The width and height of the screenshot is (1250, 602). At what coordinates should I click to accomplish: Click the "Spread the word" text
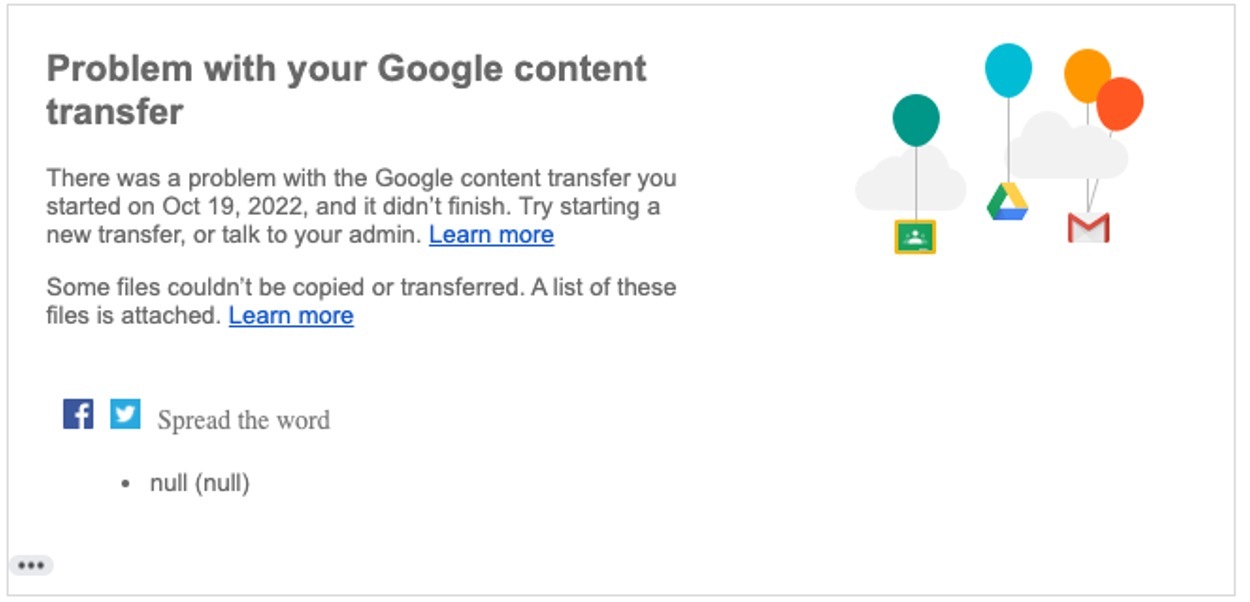coord(243,420)
